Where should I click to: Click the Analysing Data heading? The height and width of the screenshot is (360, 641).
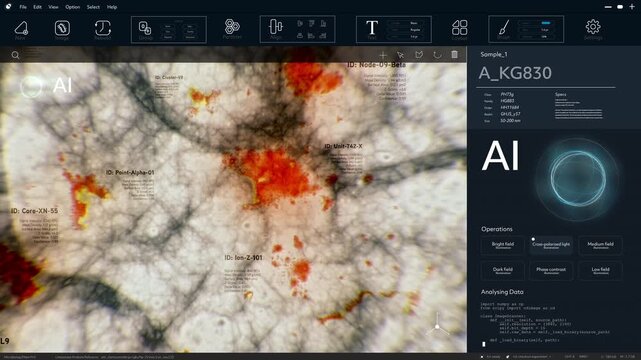(x=502, y=292)
